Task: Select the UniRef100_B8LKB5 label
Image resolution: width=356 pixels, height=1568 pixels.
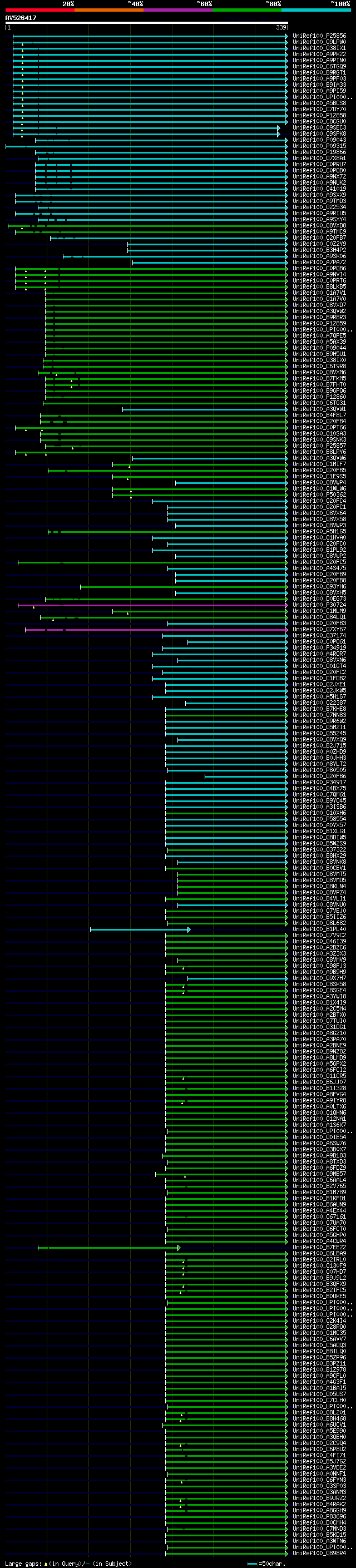Action: (x=319, y=286)
